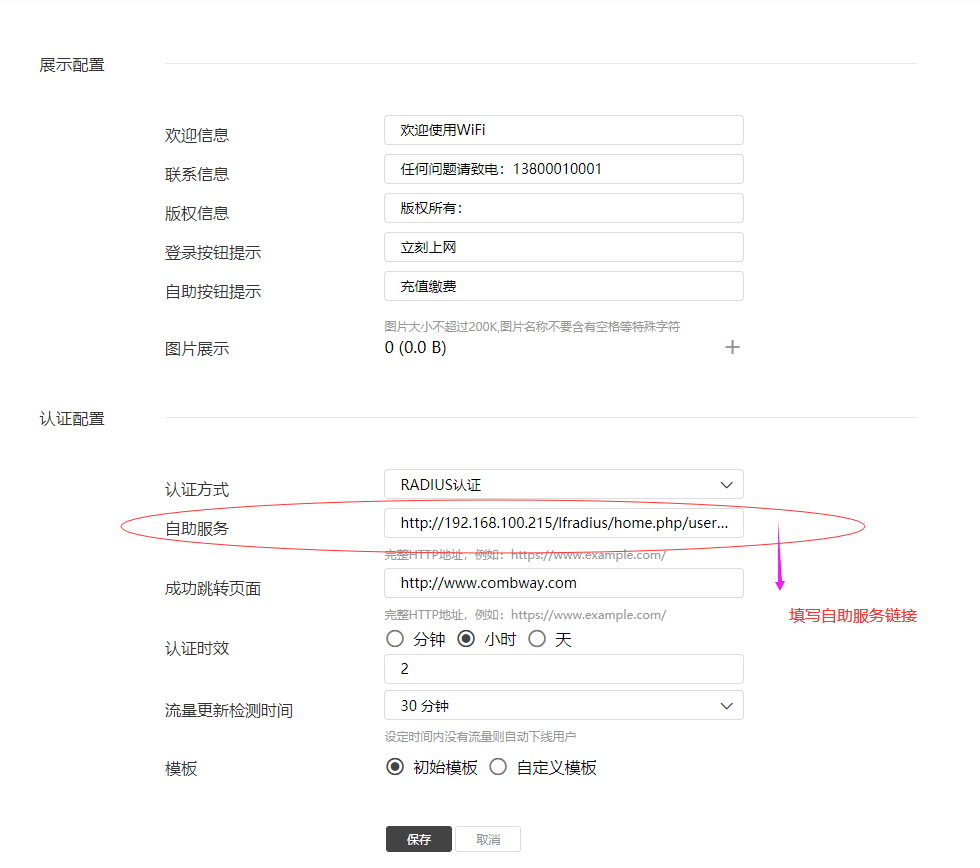Viewport: 980px width, 868px height.
Task: Click the 自助服务 URL input field
Action: pyautogui.click(x=563, y=523)
